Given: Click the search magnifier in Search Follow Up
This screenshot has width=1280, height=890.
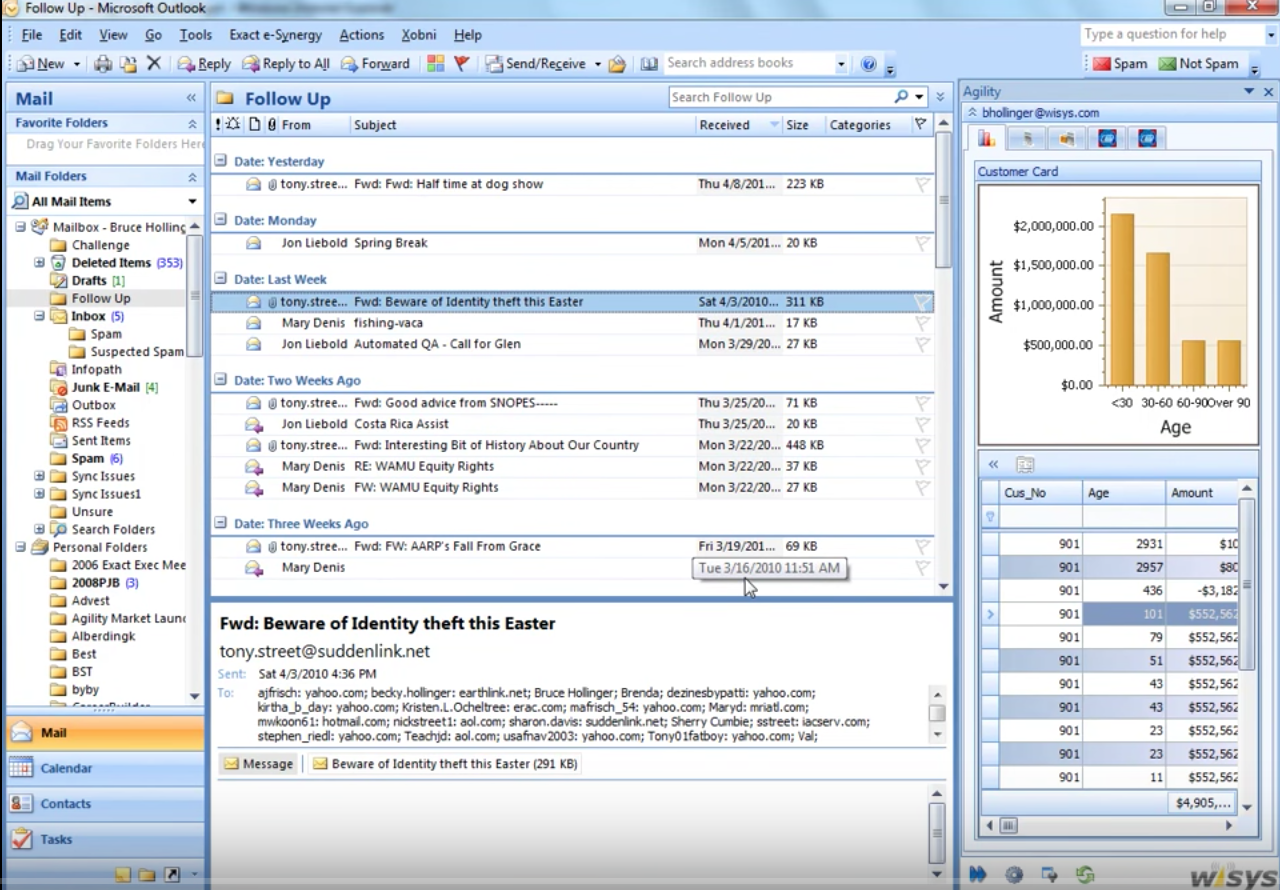Looking at the screenshot, I should click(902, 97).
